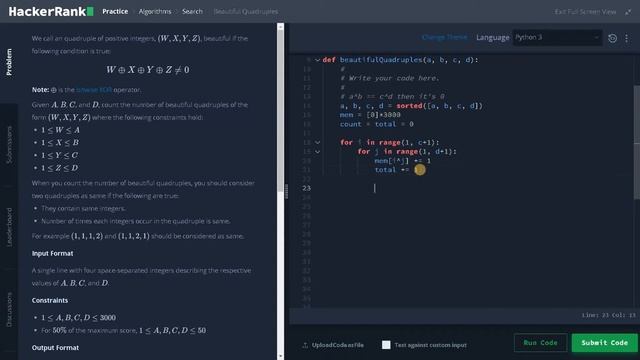Click the HackerRank logo
640x360 pixels.
click(51, 11)
